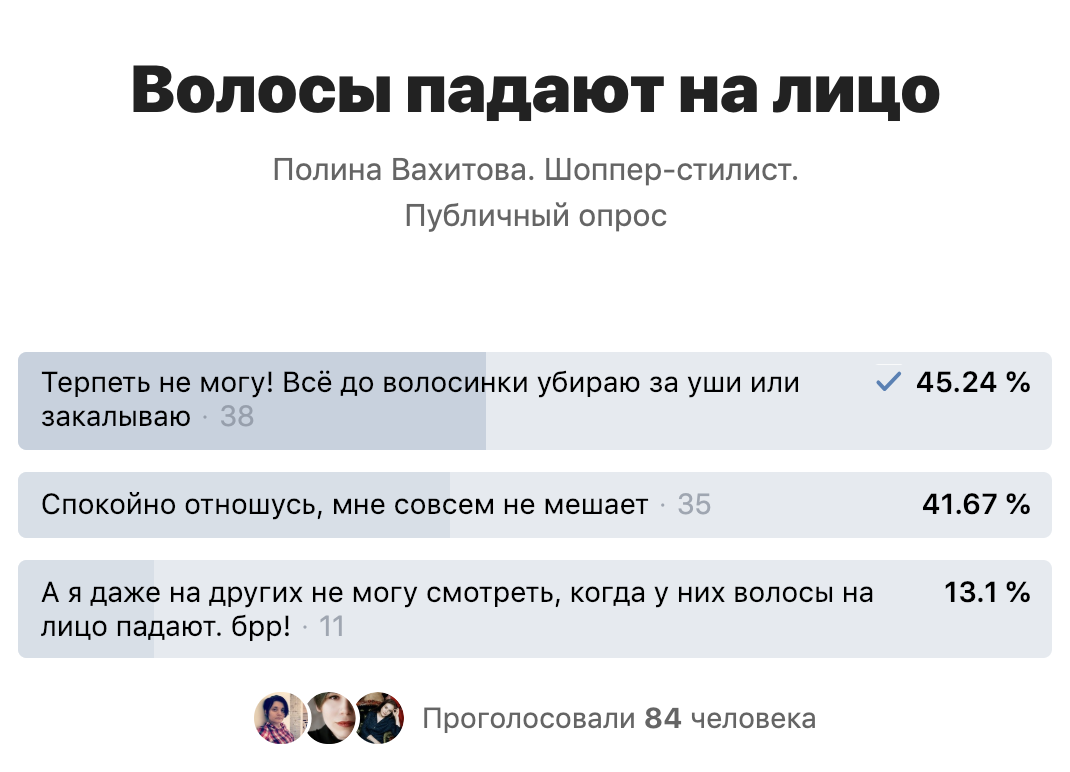This screenshot has height=772, width=1070.
Task: Click poll title 'Волосы падают на лицо'
Action: [x=535, y=89]
